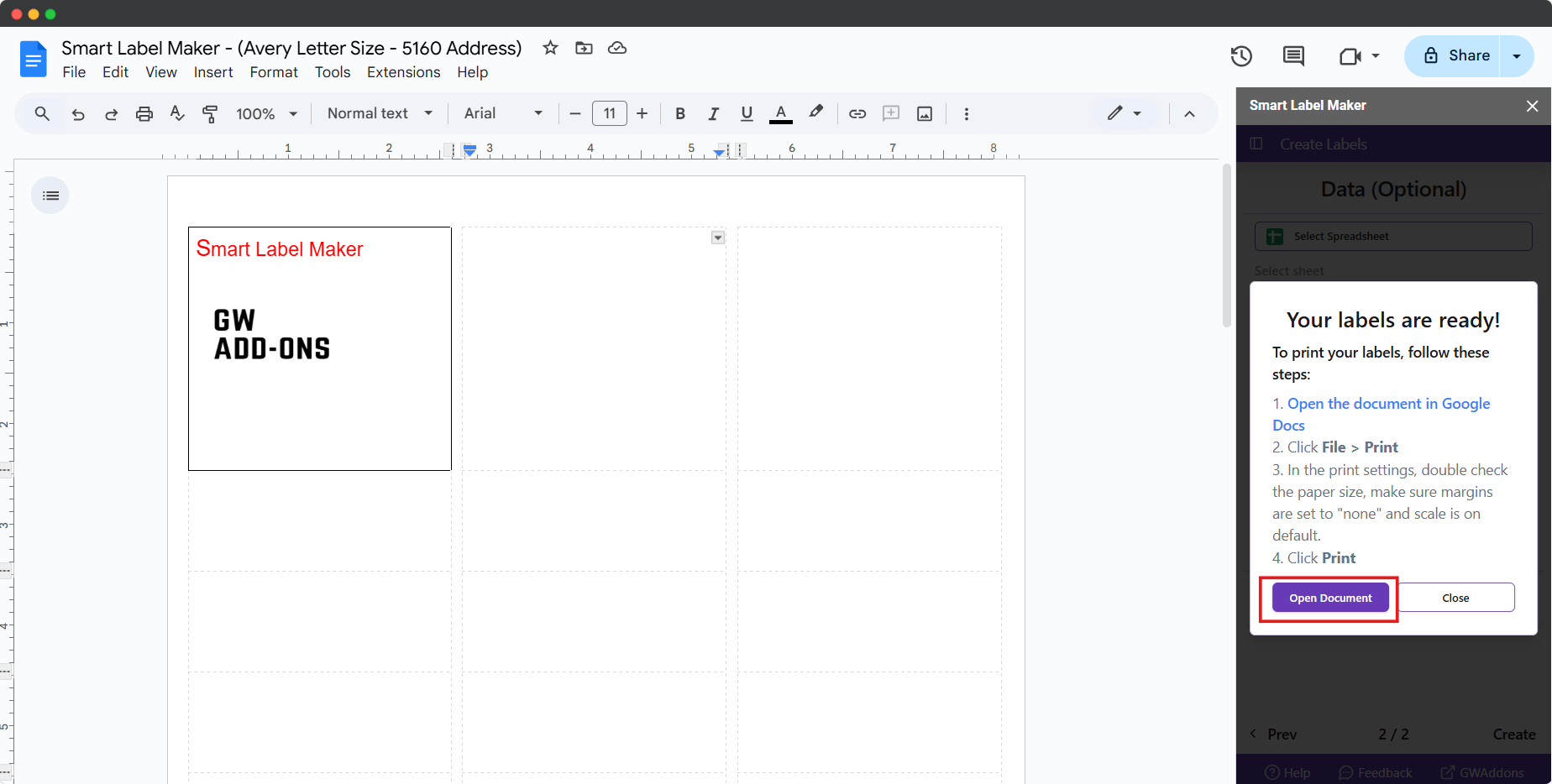This screenshot has width=1552, height=784.
Task: Collapse the menus with the up chevron
Action: [1189, 113]
